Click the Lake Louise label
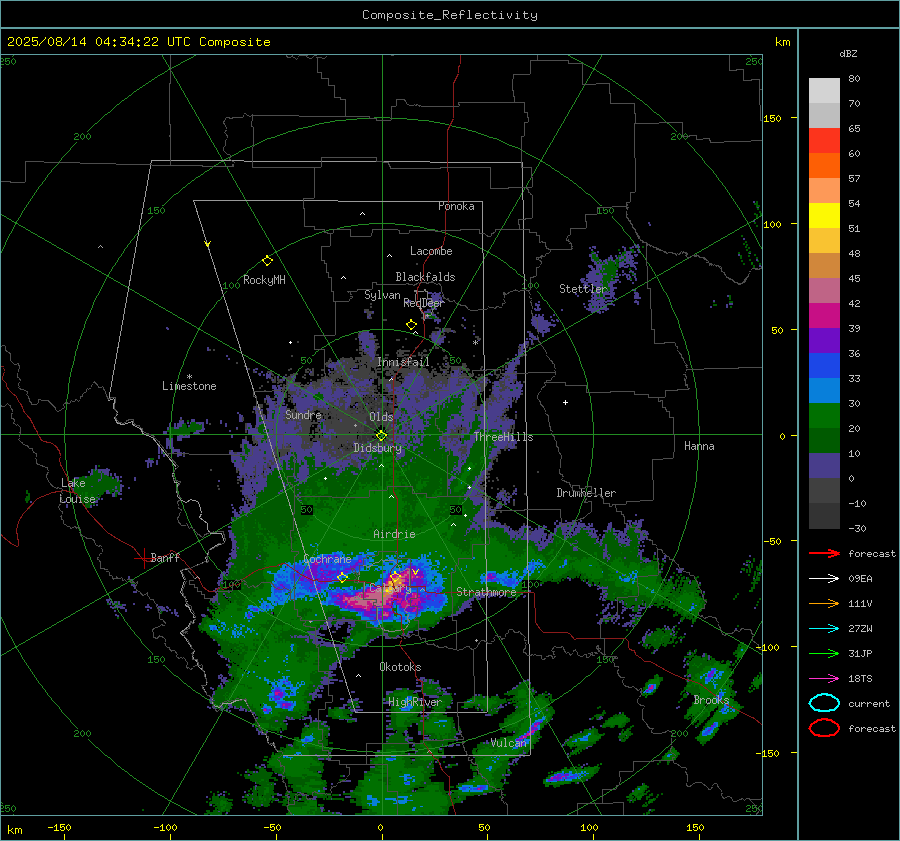Screen dimensions: 900x841 point(77,491)
